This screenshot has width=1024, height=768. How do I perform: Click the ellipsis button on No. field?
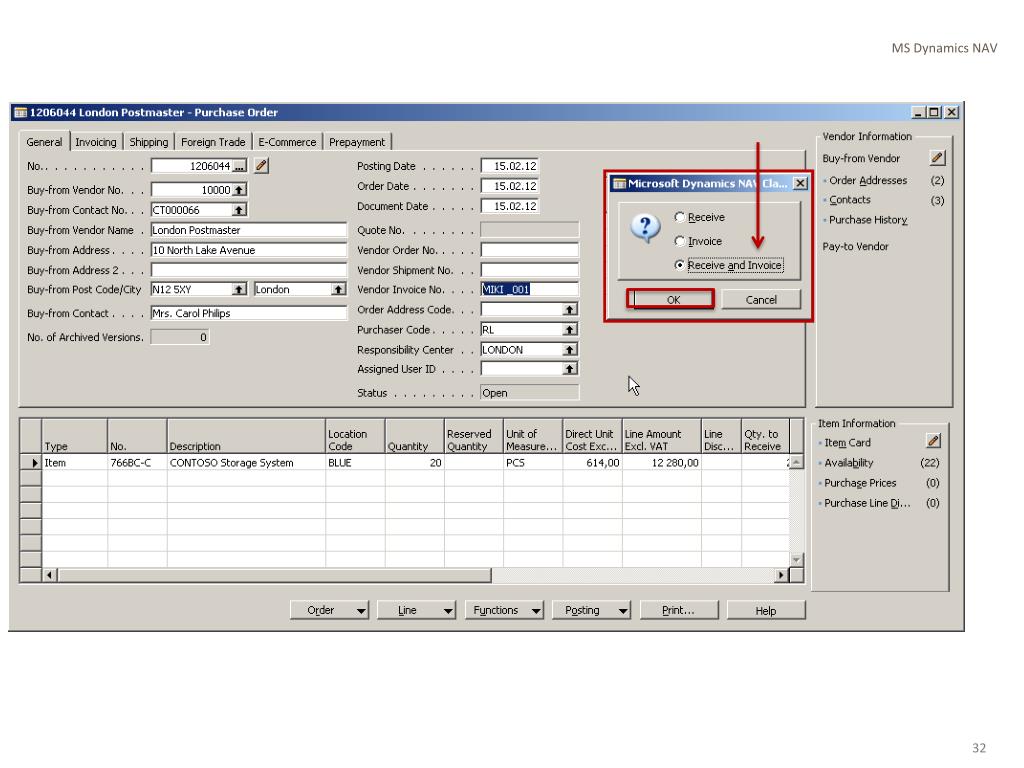point(240,167)
